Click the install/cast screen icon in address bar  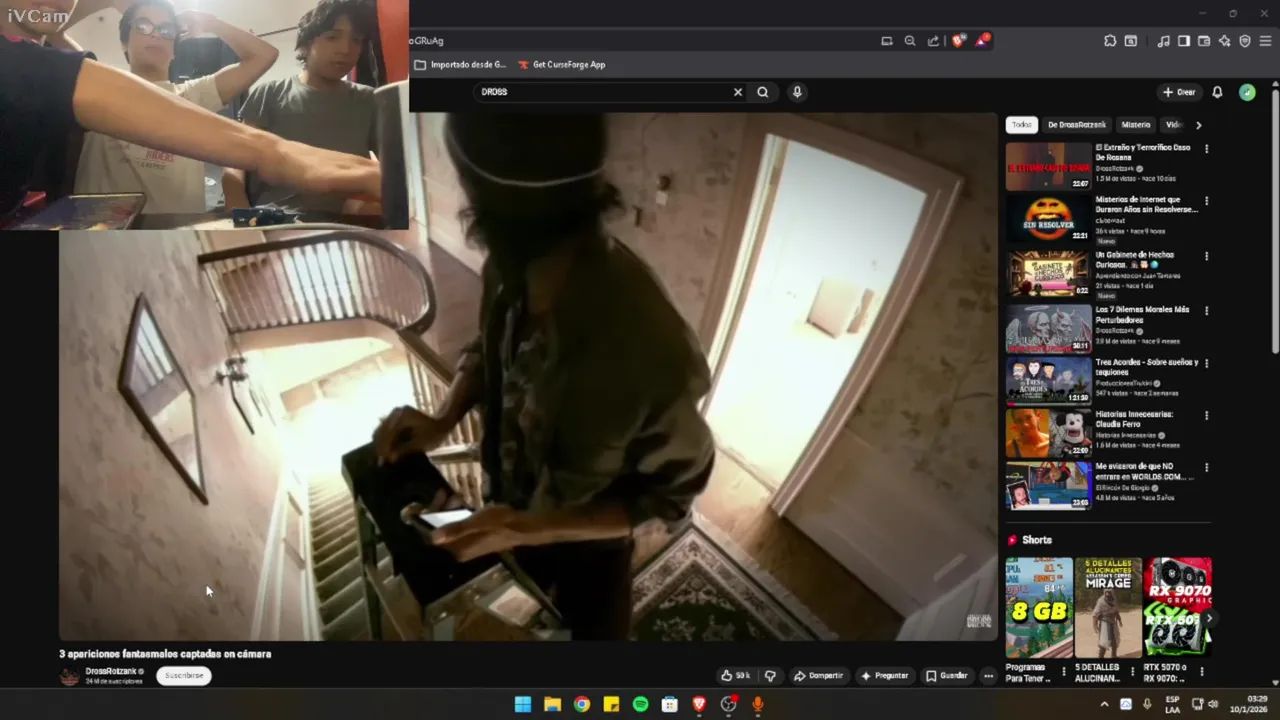coord(887,41)
